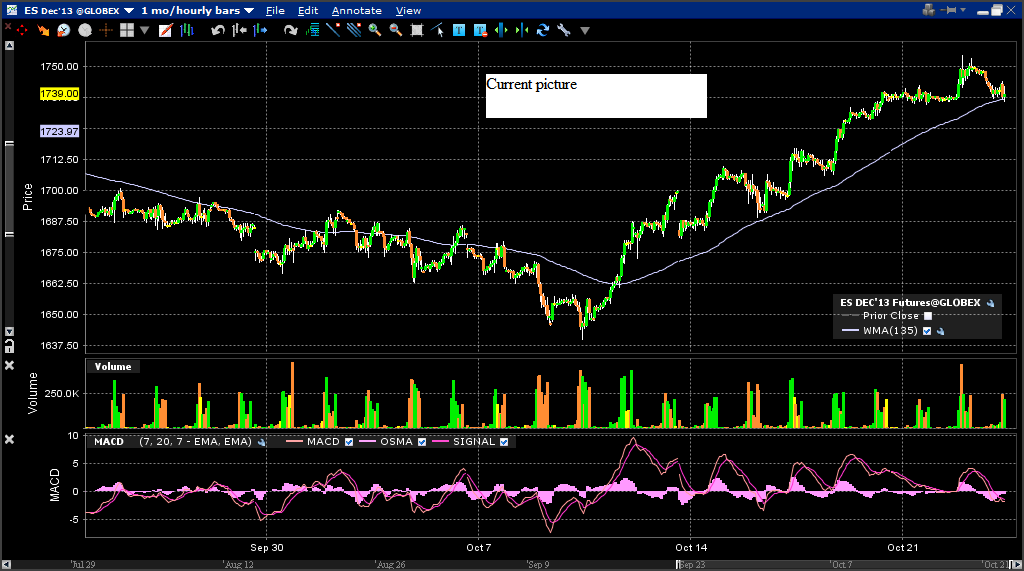Click the shift bars right arrow icon
The height and width of the screenshot is (571, 1024).
[x=260, y=30]
